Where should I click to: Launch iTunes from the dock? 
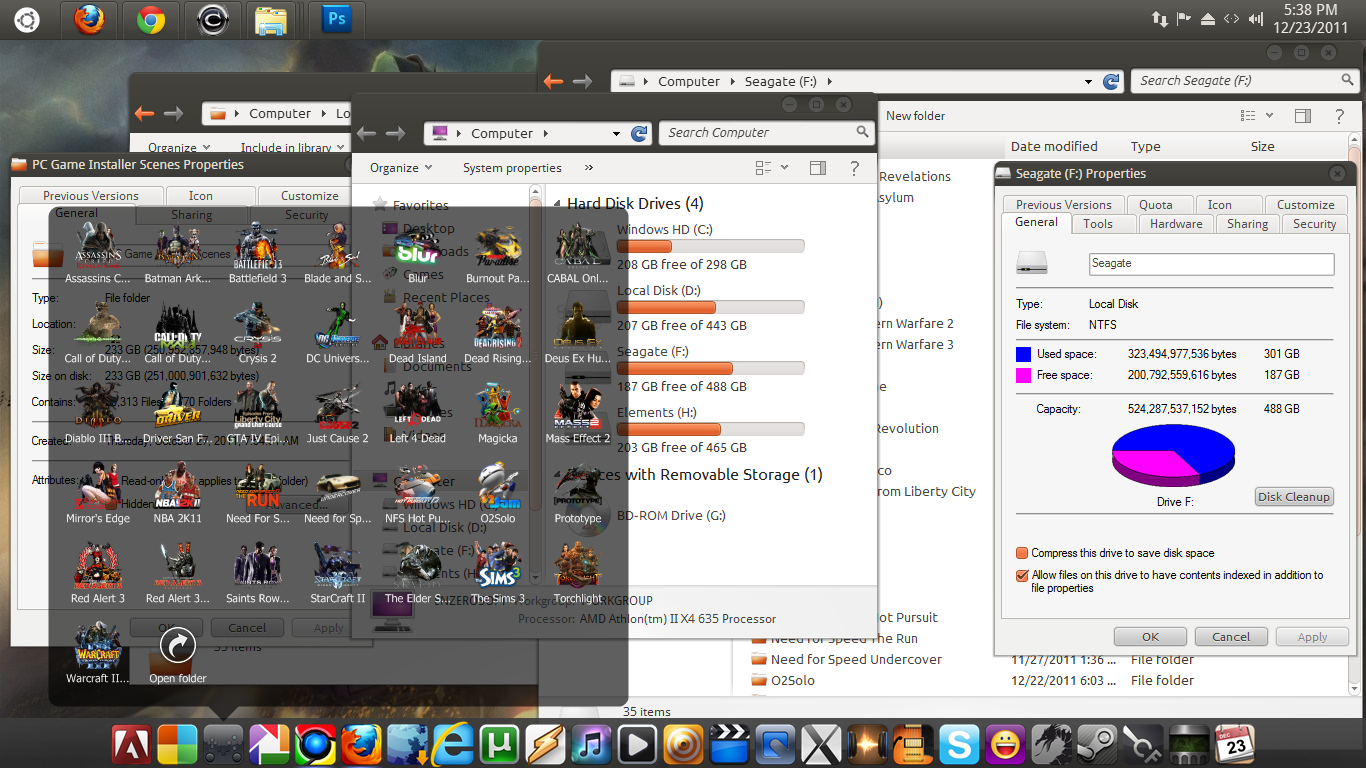pos(591,745)
